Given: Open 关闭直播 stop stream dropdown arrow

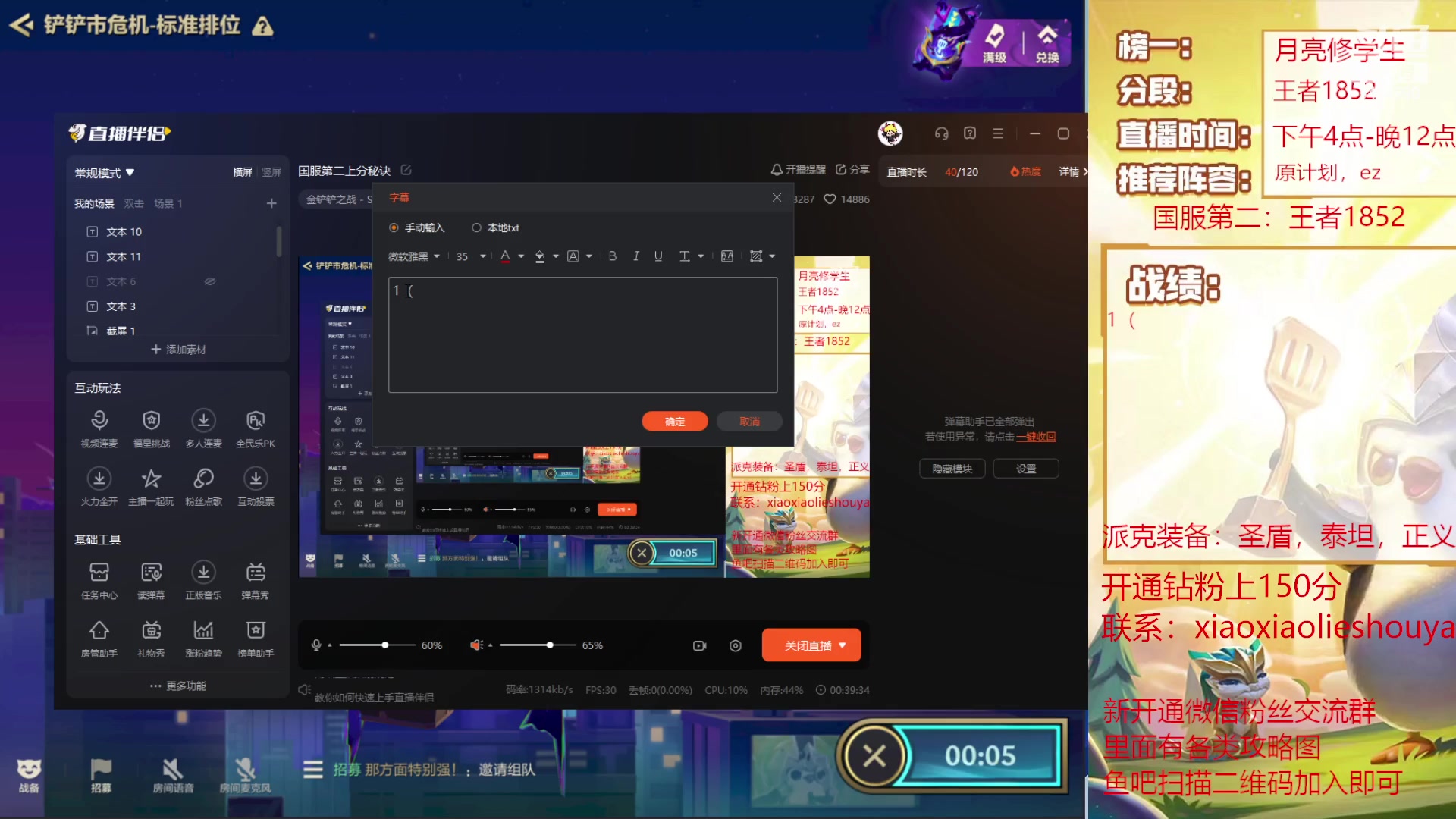Looking at the screenshot, I should (x=843, y=645).
